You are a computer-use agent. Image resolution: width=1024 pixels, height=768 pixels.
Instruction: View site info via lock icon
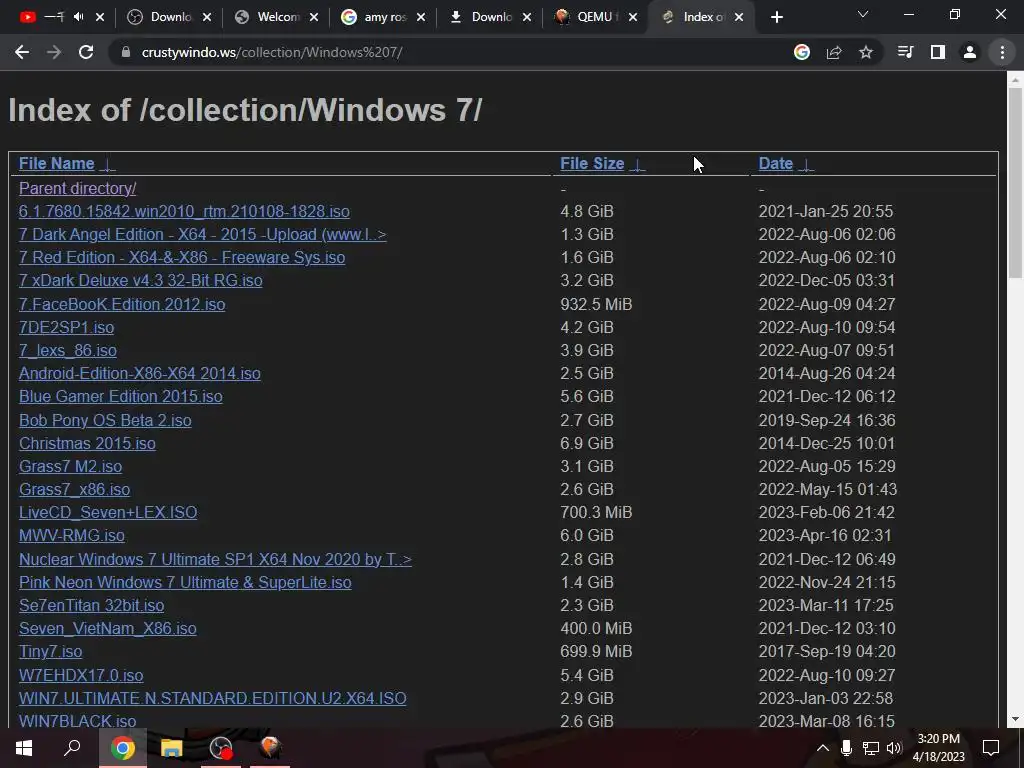[125, 52]
